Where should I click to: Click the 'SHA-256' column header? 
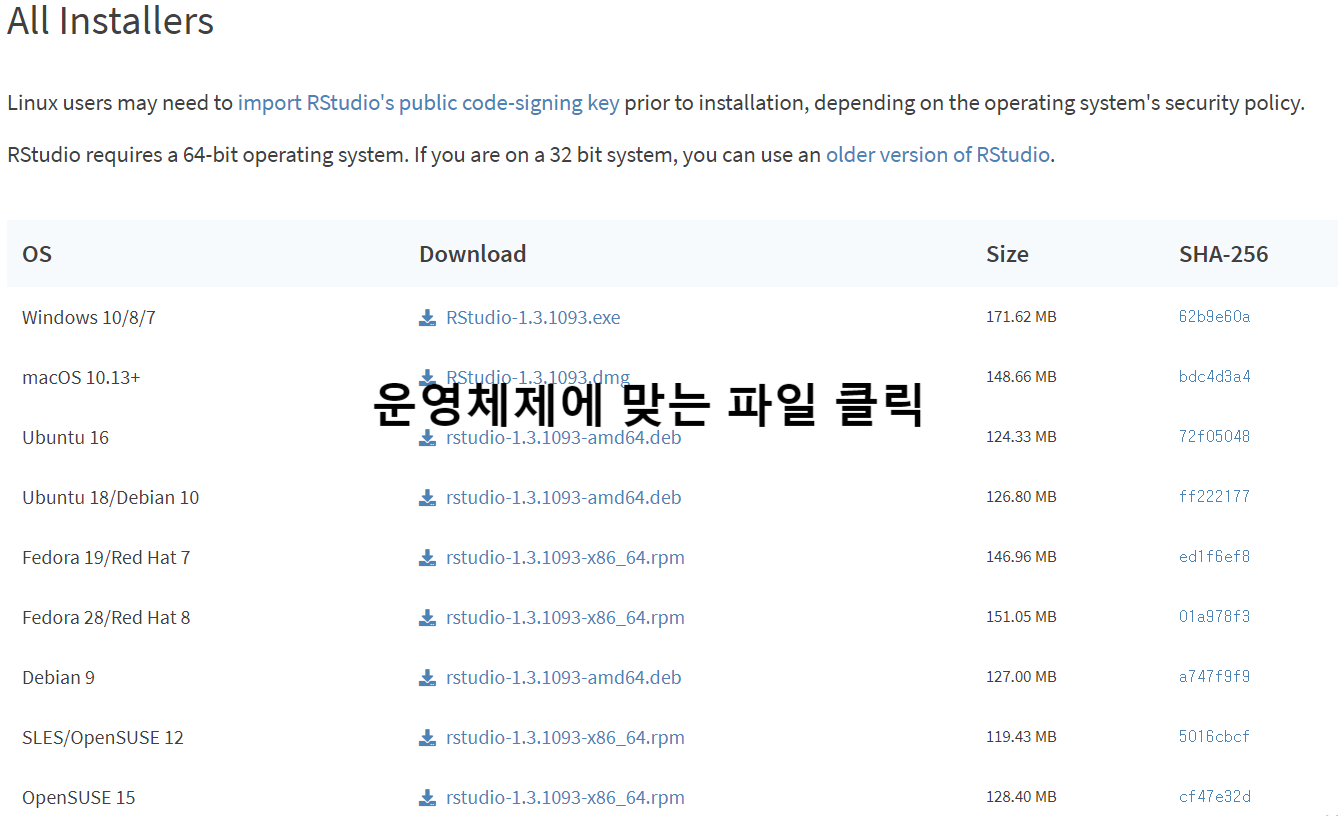click(1223, 254)
